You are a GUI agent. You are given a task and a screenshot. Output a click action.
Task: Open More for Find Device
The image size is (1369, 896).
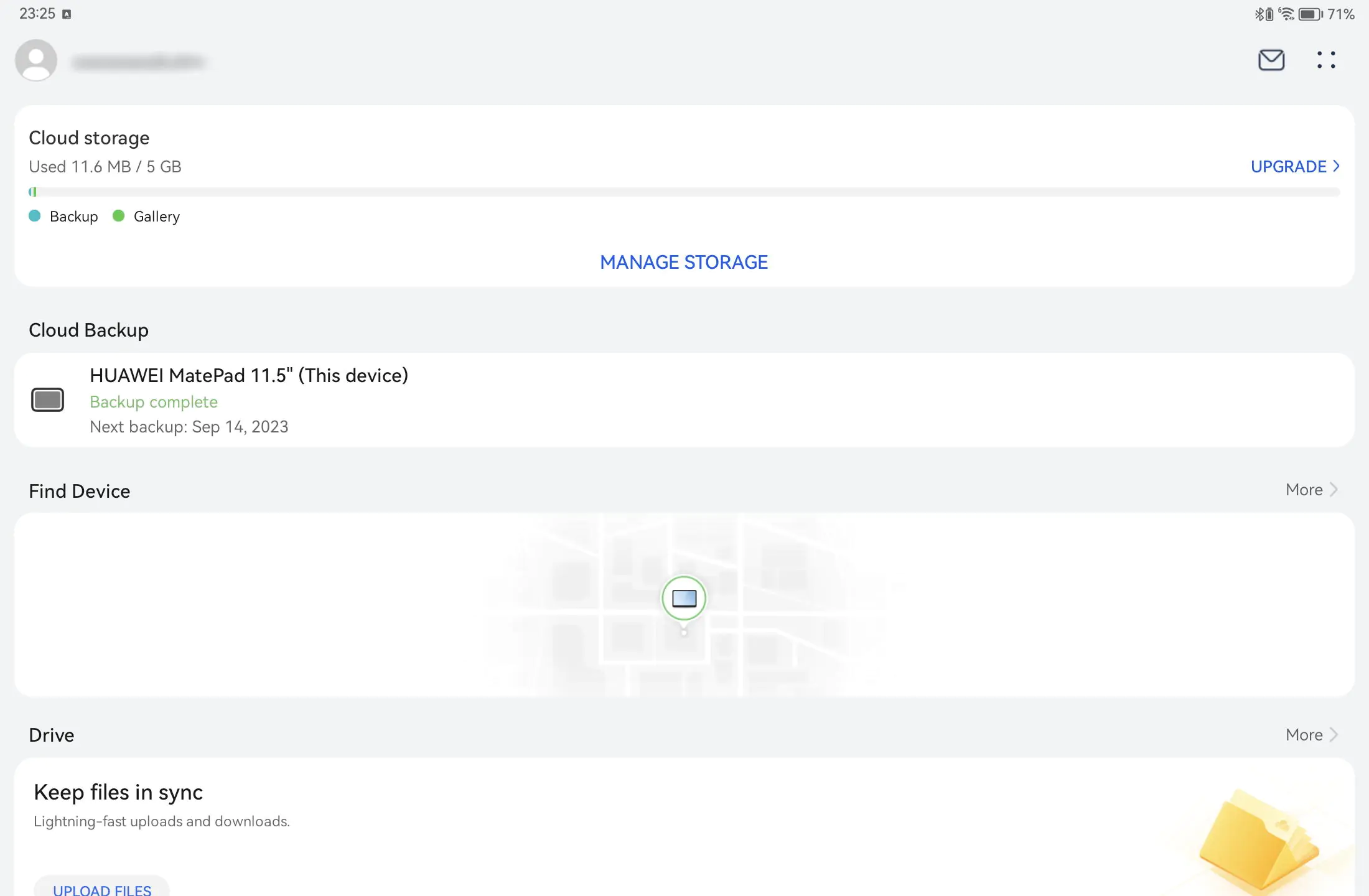[x=1304, y=490]
